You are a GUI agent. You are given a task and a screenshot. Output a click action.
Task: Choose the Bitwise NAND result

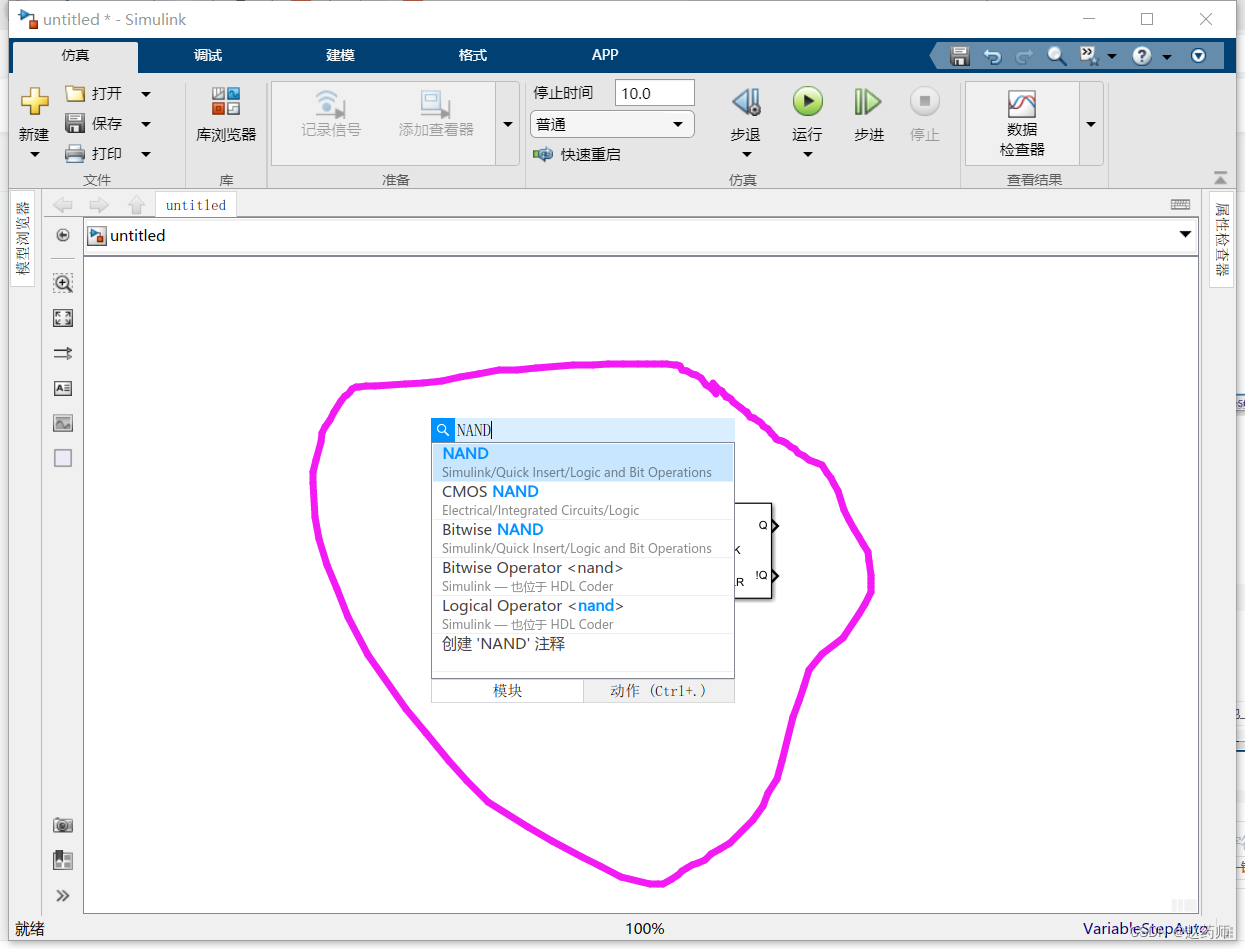[x=583, y=538]
